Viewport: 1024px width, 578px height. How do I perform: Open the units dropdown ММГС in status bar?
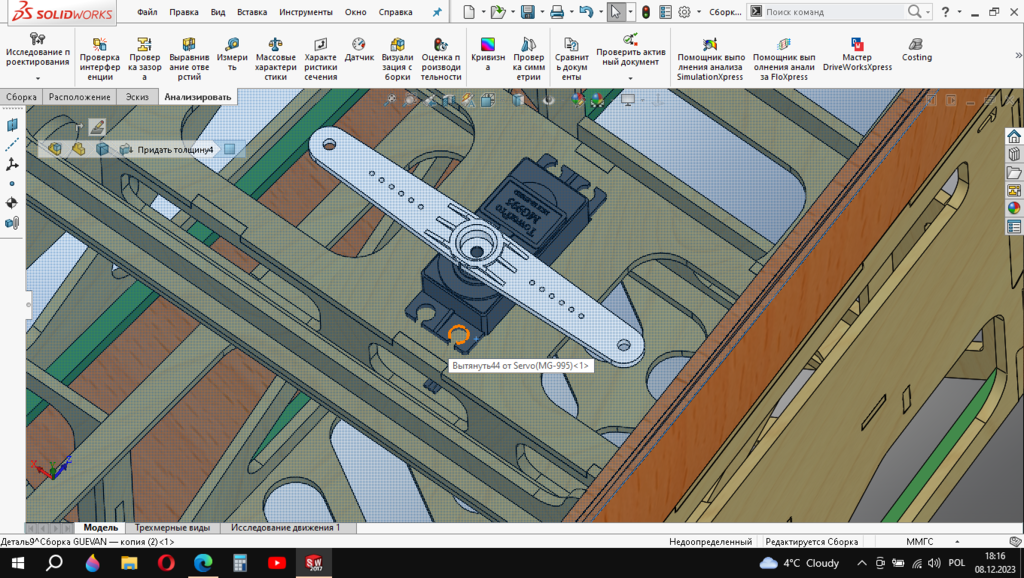click(x=919, y=541)
